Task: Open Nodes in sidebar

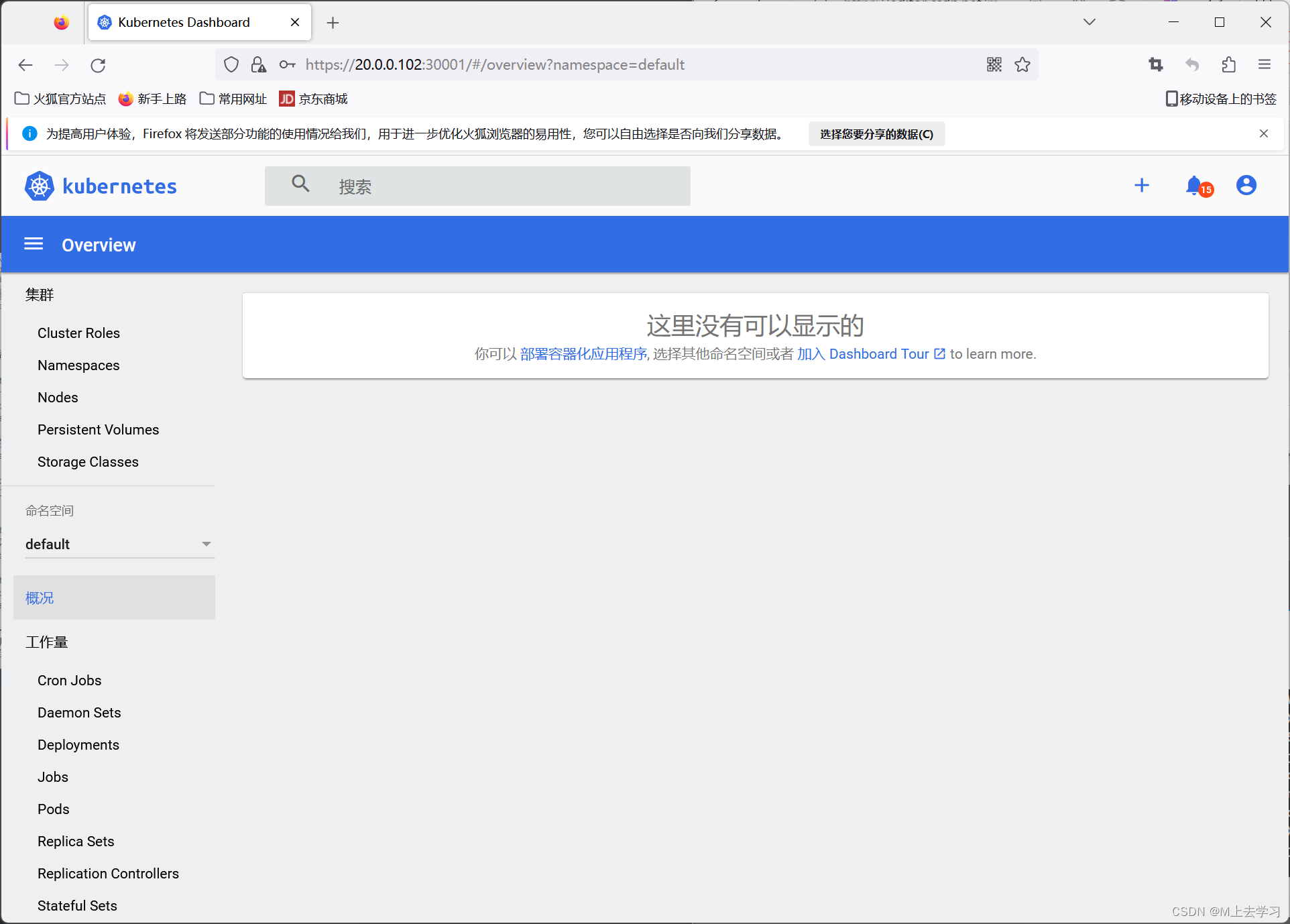Action: (x=58, y=398)
